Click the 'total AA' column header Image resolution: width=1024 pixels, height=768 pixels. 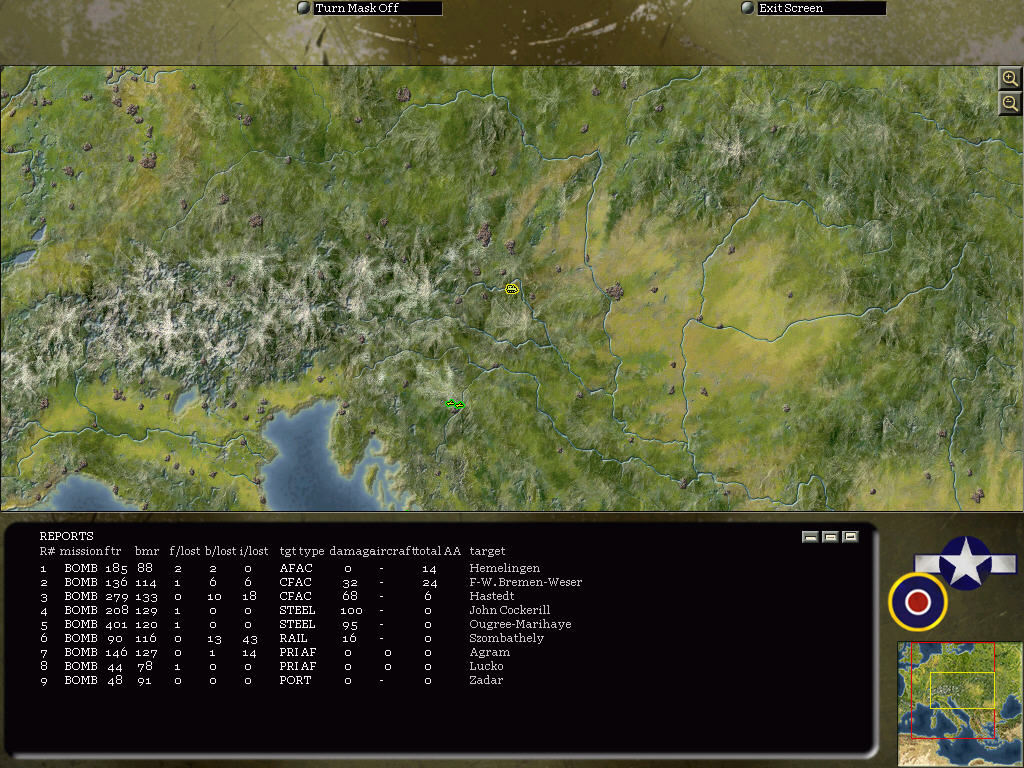440,551
